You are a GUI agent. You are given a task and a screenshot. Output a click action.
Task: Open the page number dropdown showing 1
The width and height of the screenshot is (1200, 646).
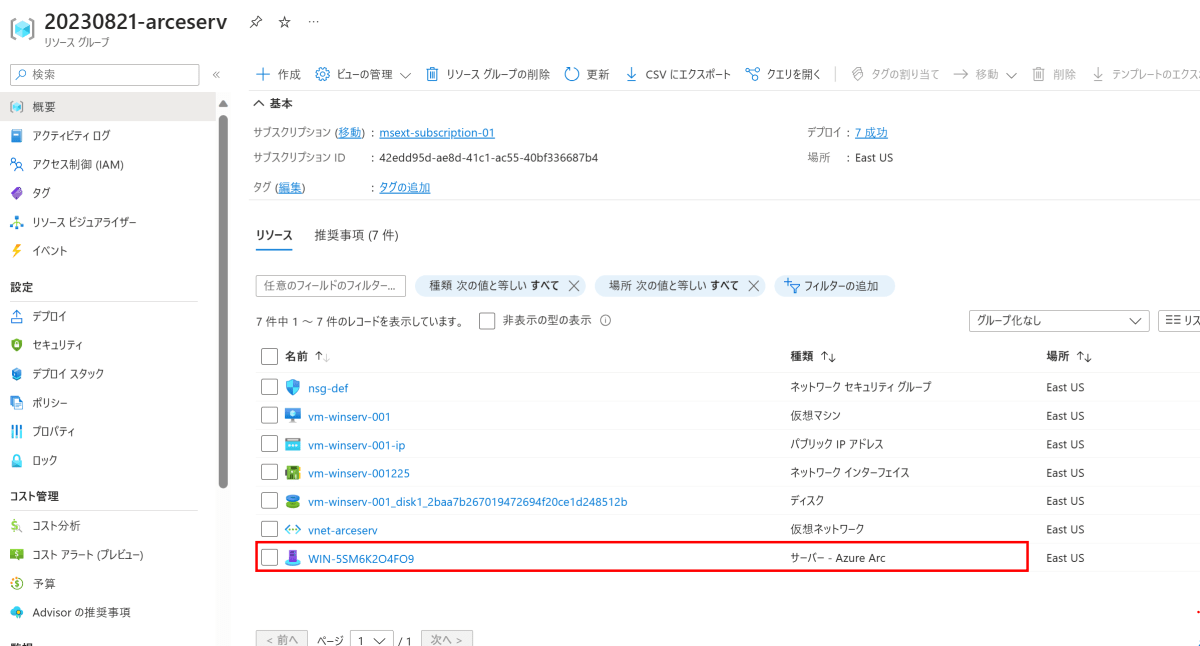(371, 640)
